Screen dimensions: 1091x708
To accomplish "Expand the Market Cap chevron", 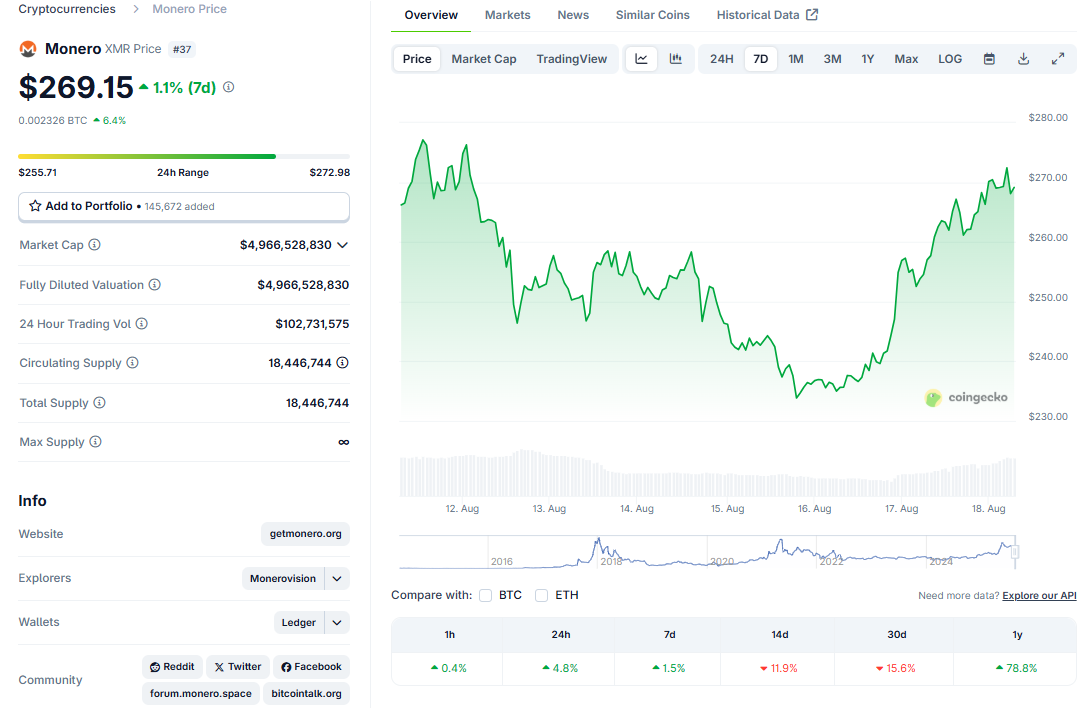I will 342,245.
